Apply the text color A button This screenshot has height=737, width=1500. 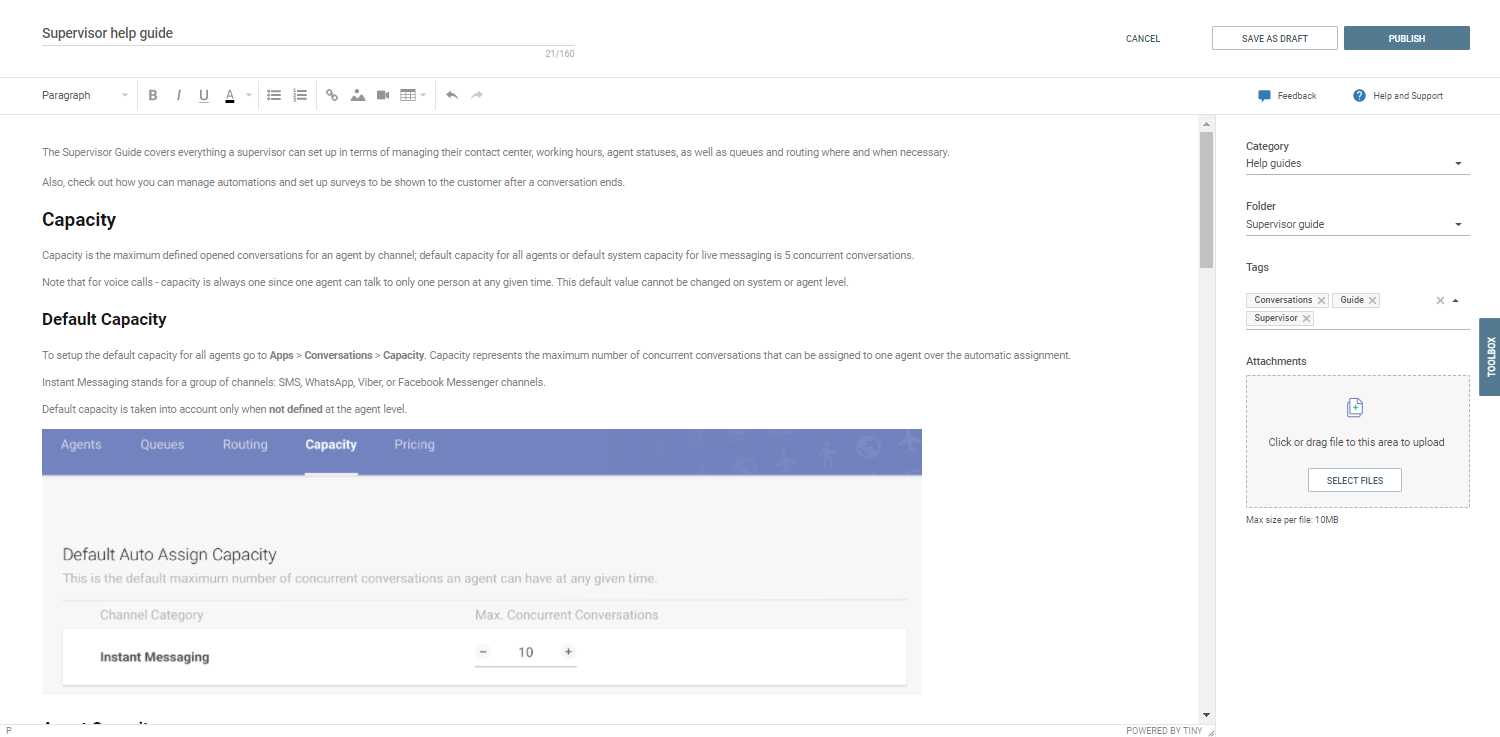tap(229, 96)
